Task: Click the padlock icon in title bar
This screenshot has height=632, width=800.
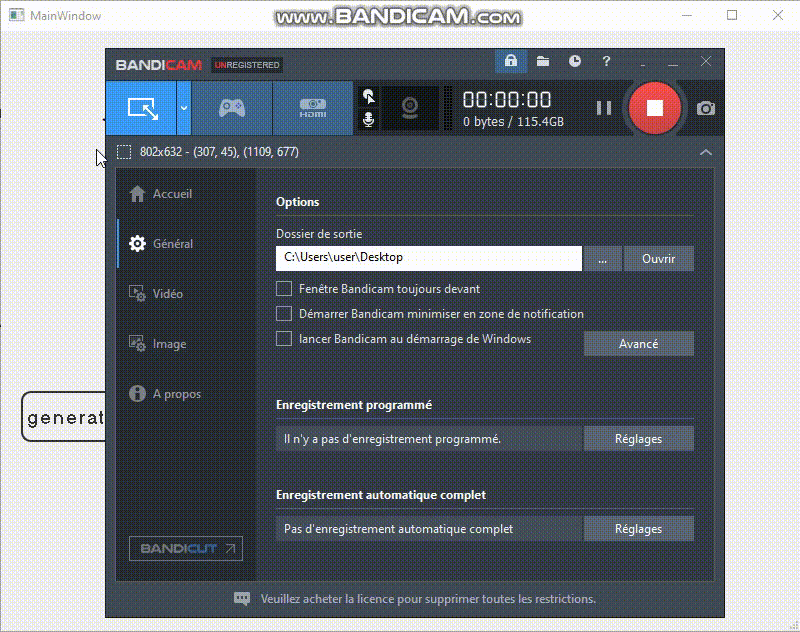Action: coord(511,62)
